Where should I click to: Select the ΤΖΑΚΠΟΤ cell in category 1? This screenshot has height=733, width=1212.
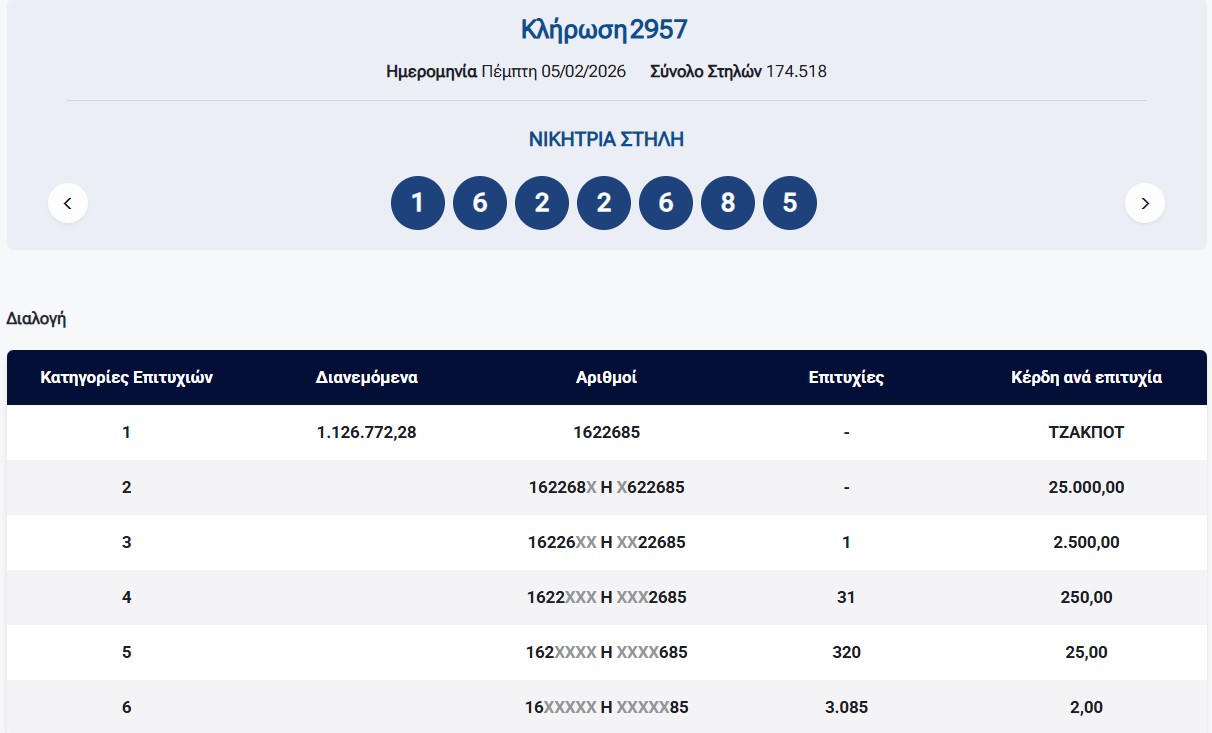click(x=1086, y=433)
